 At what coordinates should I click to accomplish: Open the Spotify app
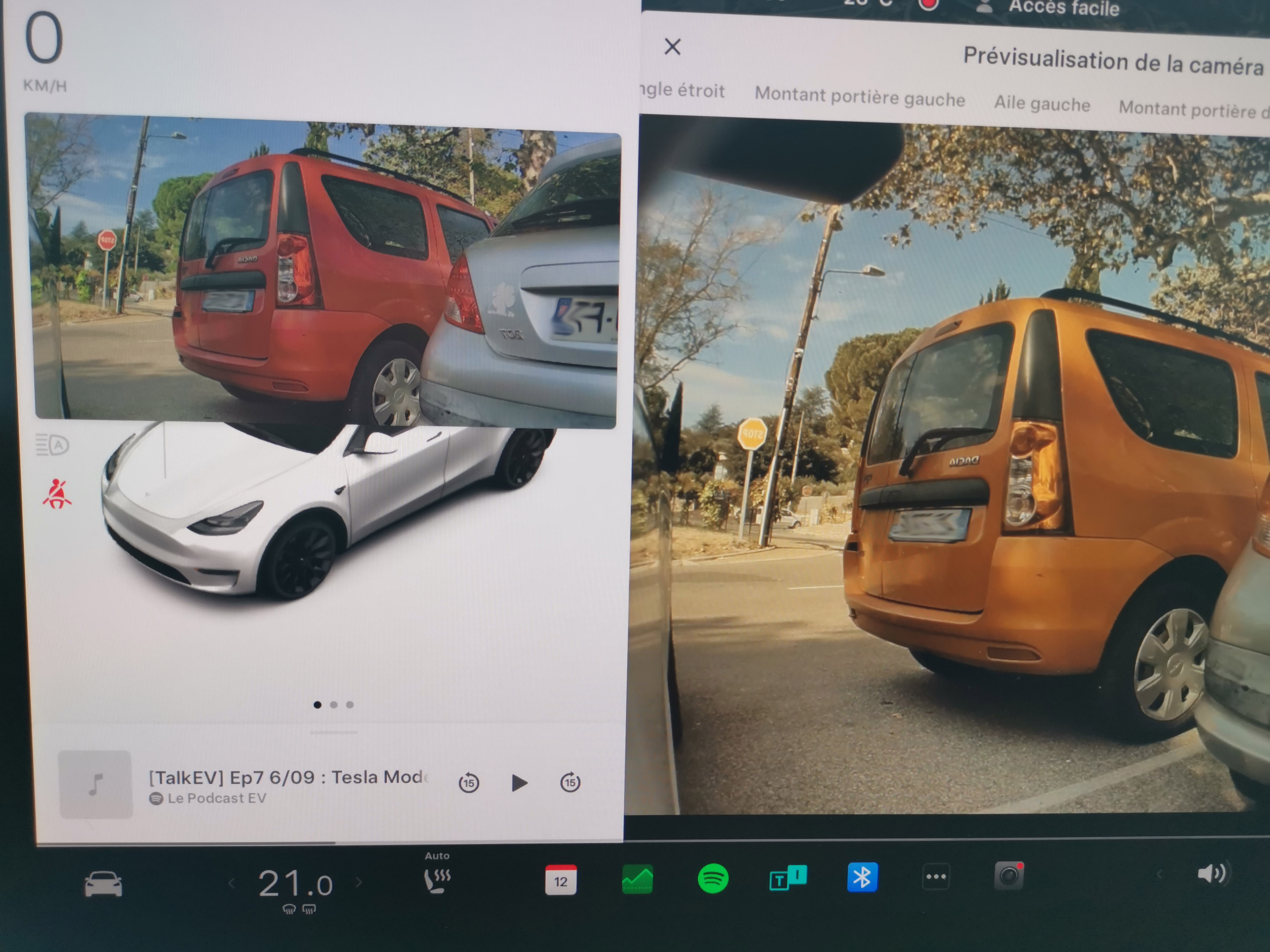point(713,879)
